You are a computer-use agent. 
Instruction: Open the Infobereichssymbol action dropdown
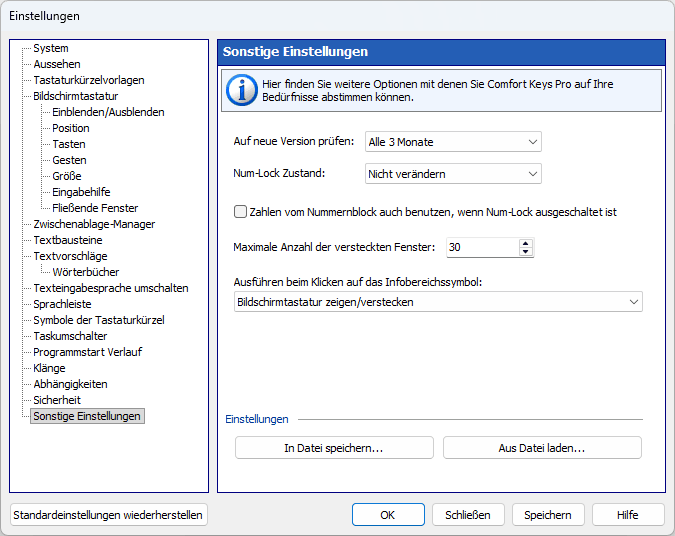(438, 302)
